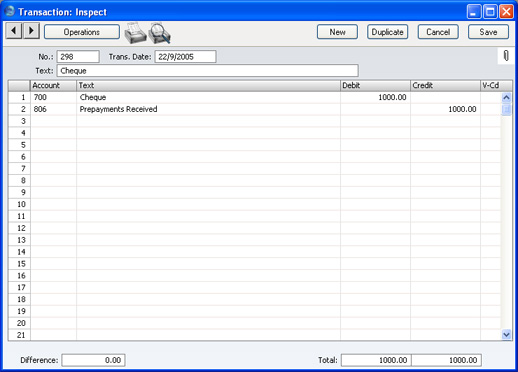Click the printer icon to print
Image resolution: width=518 pixels, height=372 pixels.
[135, 33]
